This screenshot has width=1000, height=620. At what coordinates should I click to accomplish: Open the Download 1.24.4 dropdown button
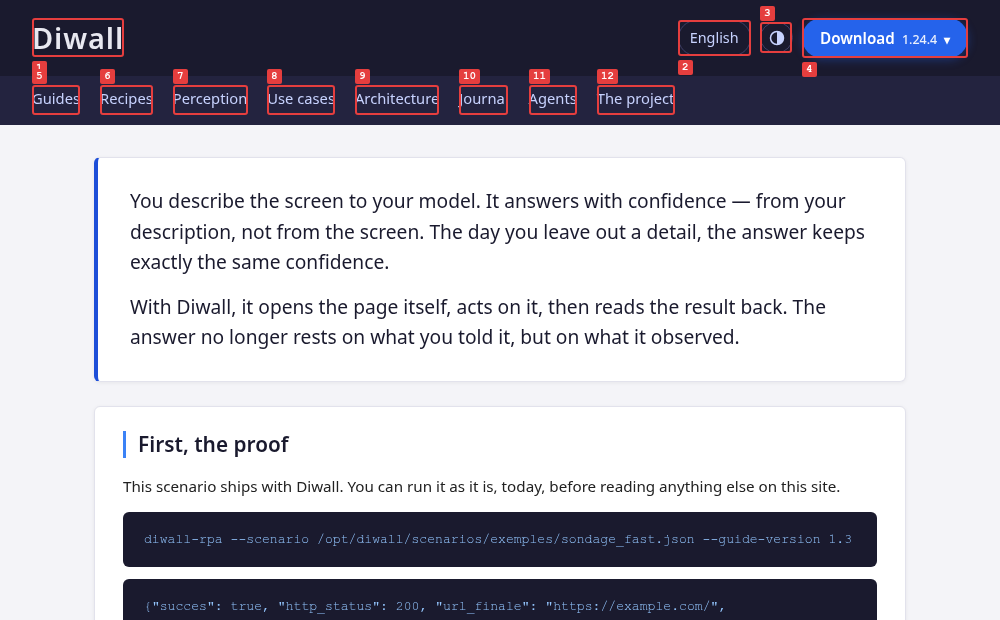[x=885, y=38]
